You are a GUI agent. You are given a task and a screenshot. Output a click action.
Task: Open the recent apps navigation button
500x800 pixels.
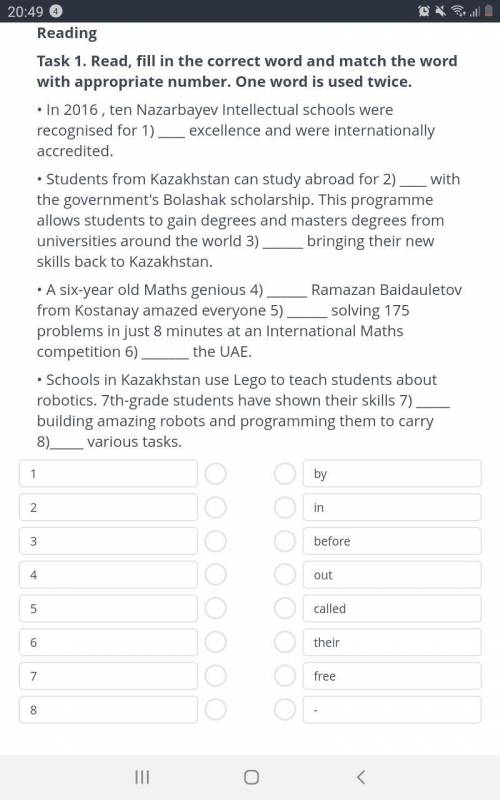142,777
